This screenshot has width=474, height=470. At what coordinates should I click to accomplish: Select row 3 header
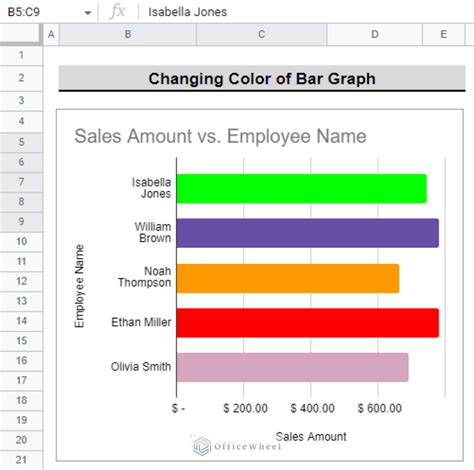click(x=21, y=100)
